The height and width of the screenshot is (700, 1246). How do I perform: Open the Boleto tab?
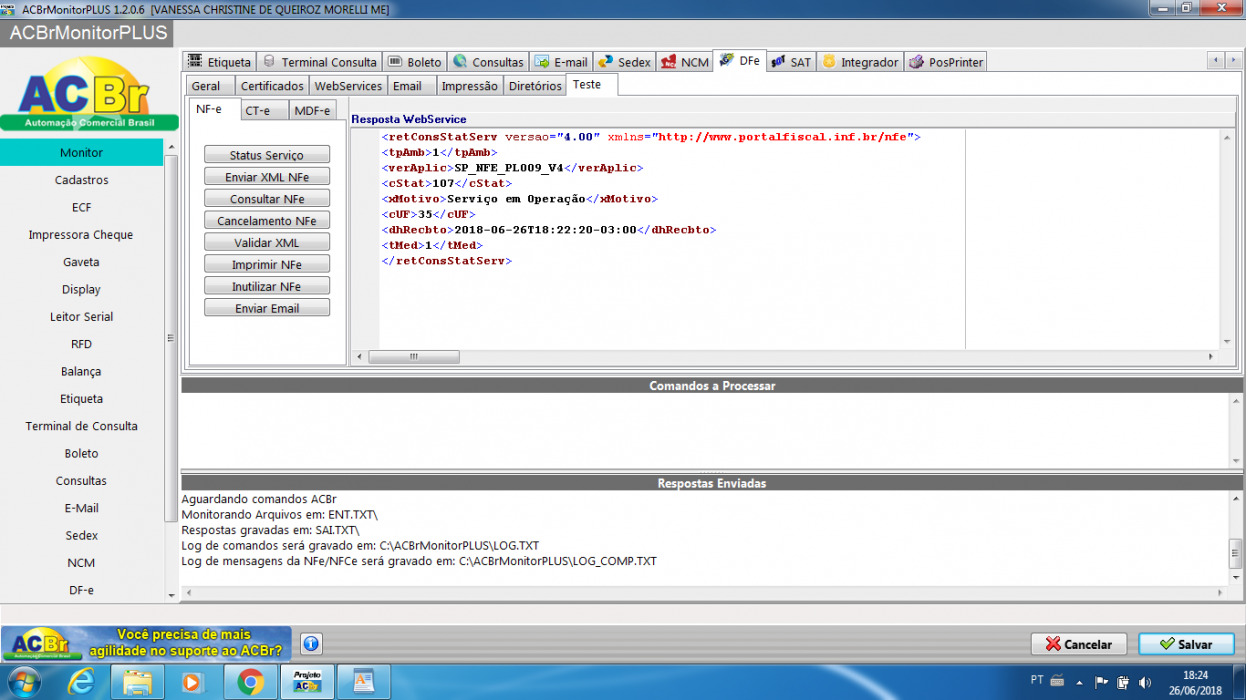pyautogui.click(x=415, y=62)
